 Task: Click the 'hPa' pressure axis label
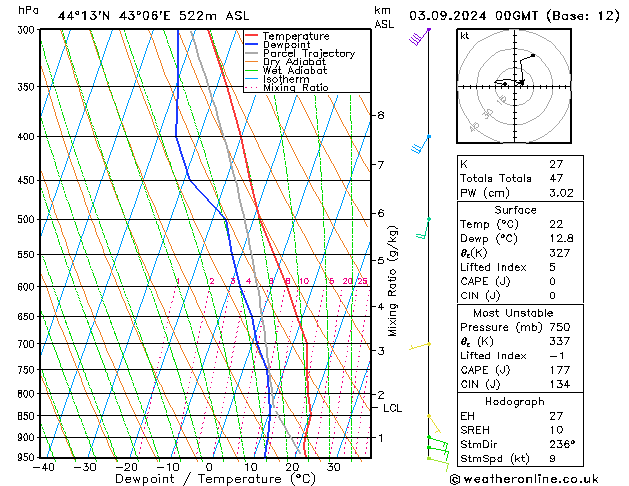click(x=28, y=10)
